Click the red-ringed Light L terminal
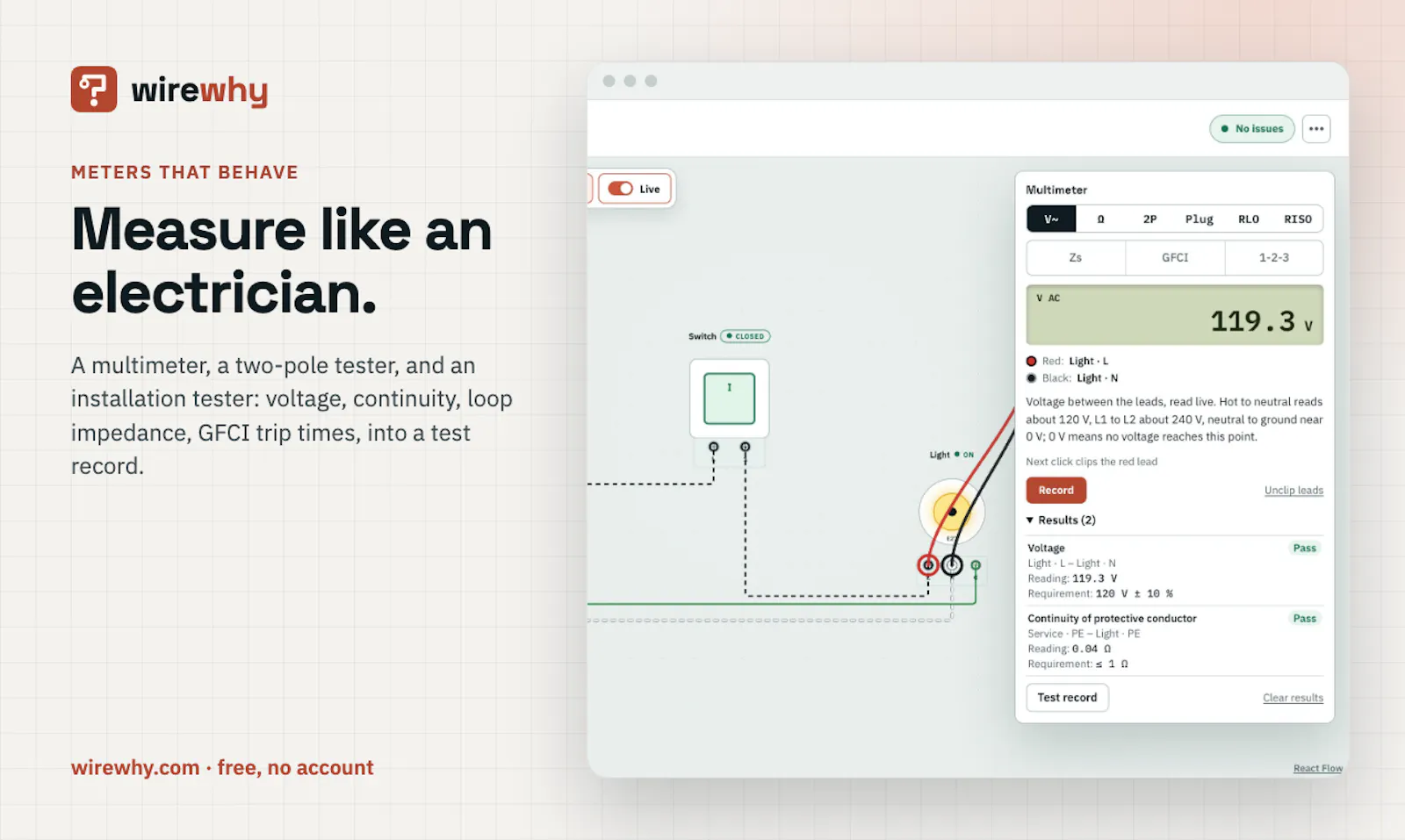Viewport: 1405px width, 840px height. click(928, 565)
